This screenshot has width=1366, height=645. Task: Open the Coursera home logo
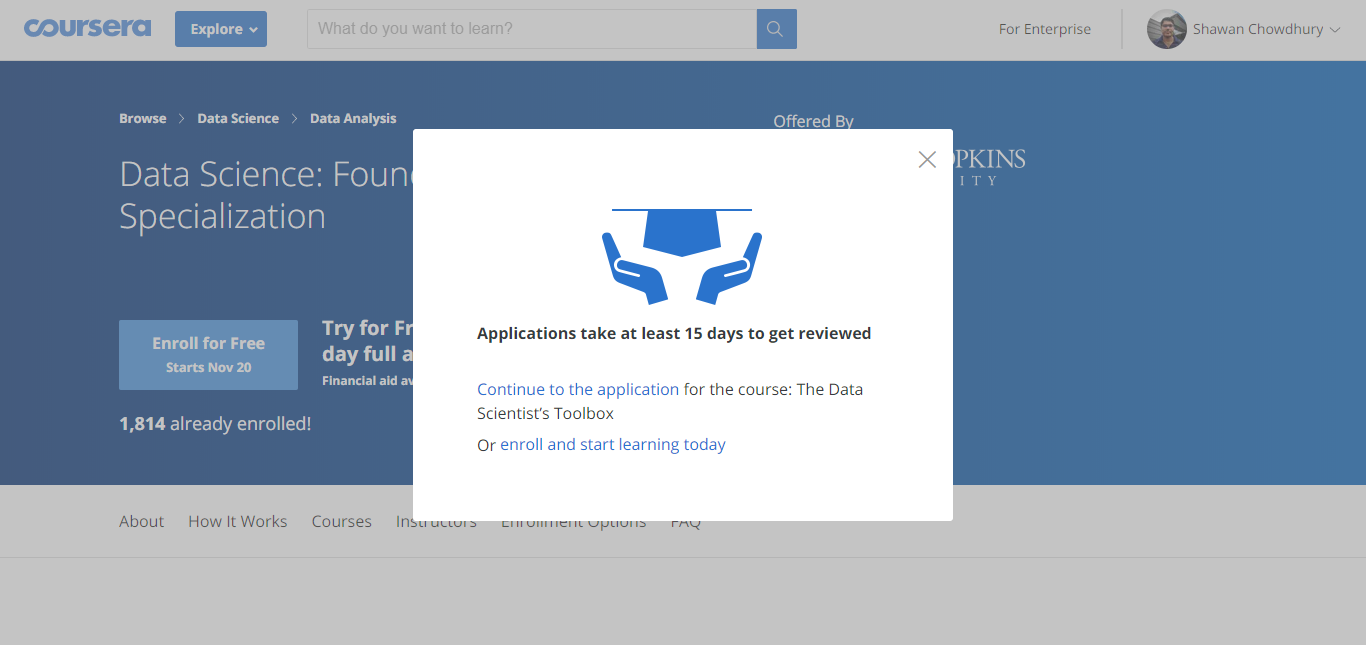[x=88, y=28]
